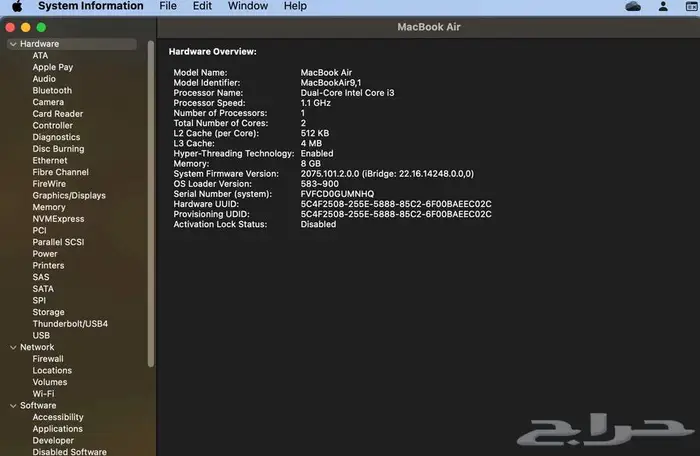This screenshot has height=456, width=700.
Task: Select Network in the sidebar
Action: point(37,347)
